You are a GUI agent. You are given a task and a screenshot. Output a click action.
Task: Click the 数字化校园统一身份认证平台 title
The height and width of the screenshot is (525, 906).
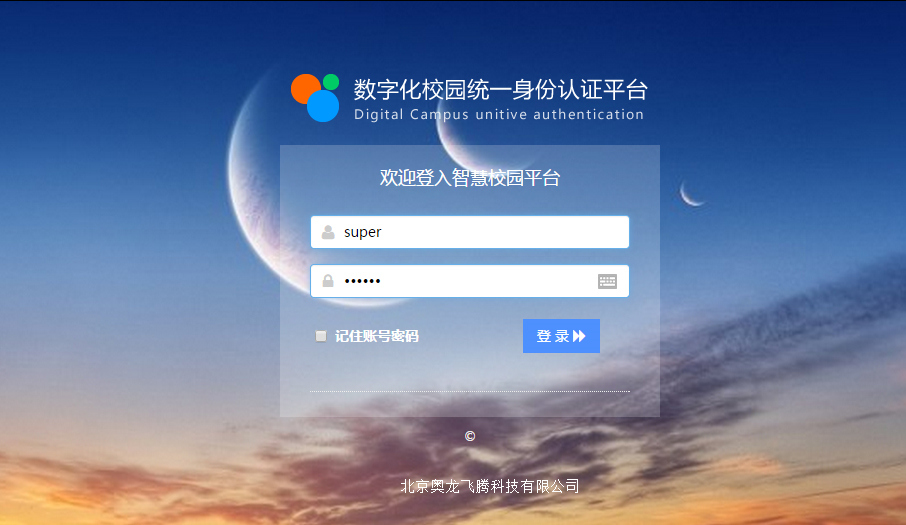(500, 90)
